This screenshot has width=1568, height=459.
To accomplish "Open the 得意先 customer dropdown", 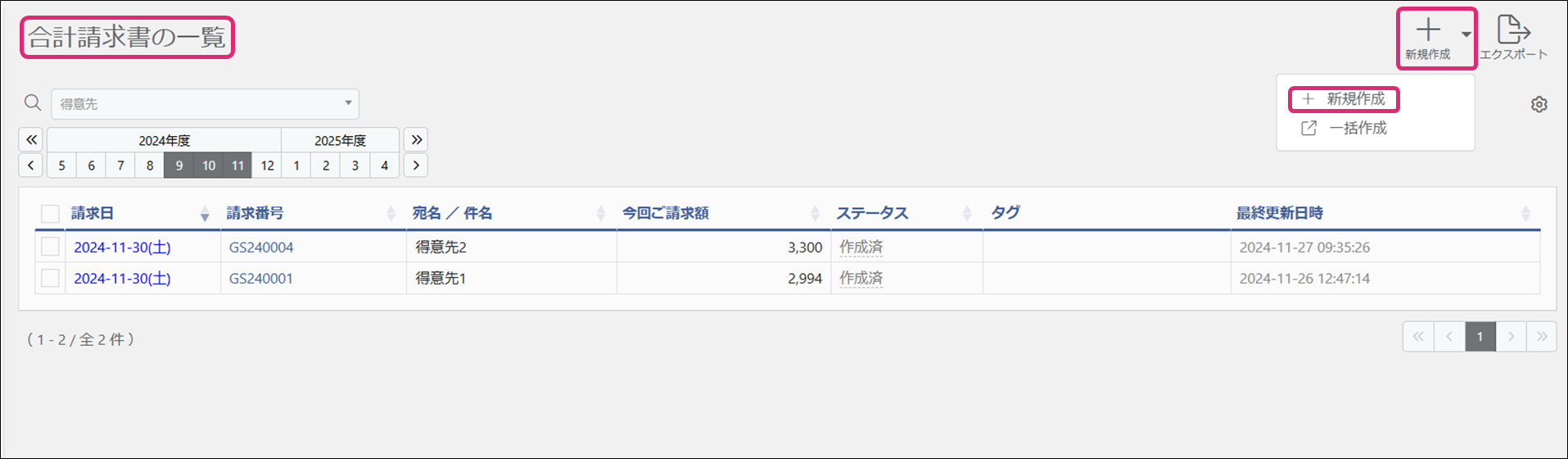I will coord(205,104).
